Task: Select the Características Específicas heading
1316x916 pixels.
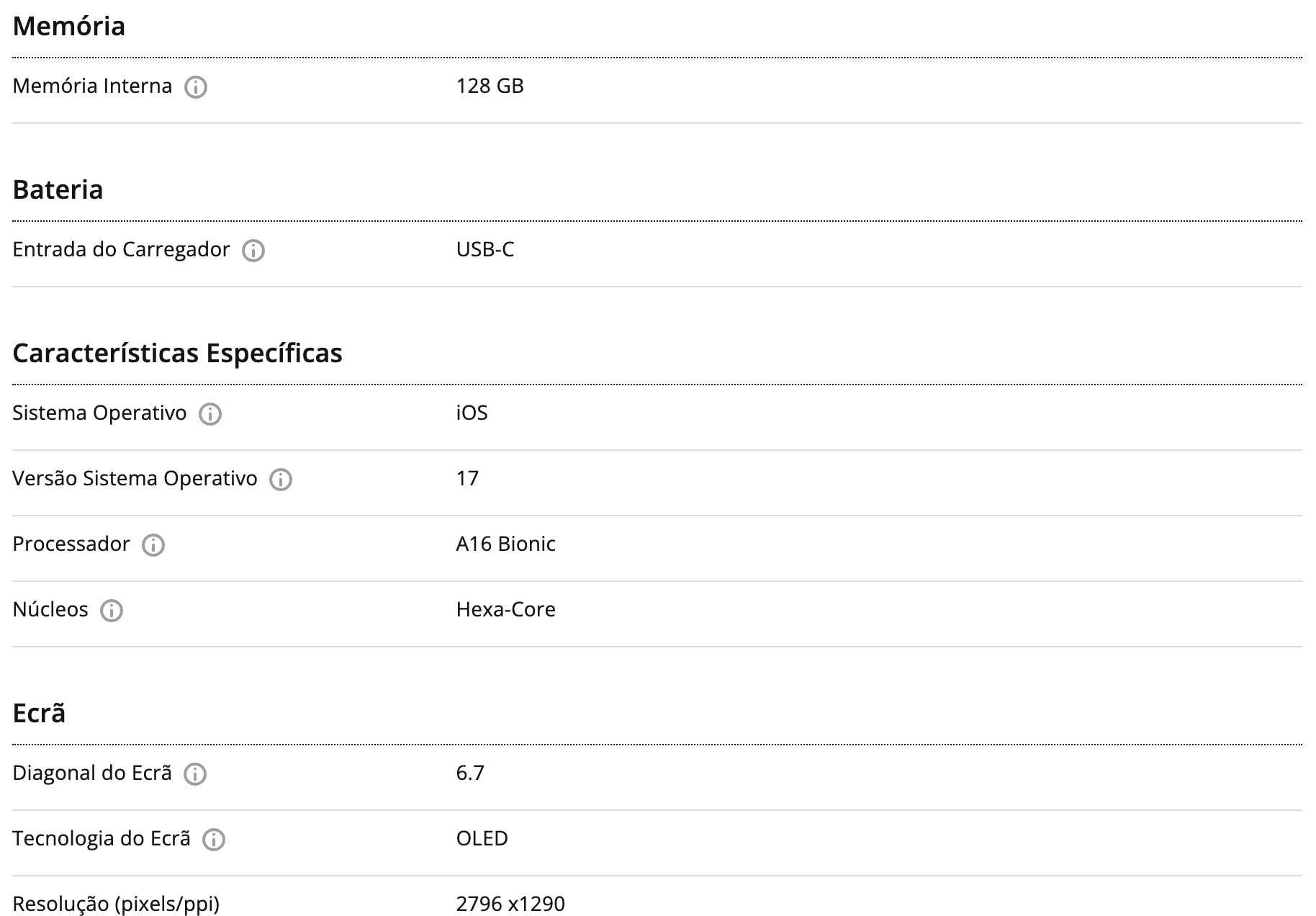Action: point(177,354)
